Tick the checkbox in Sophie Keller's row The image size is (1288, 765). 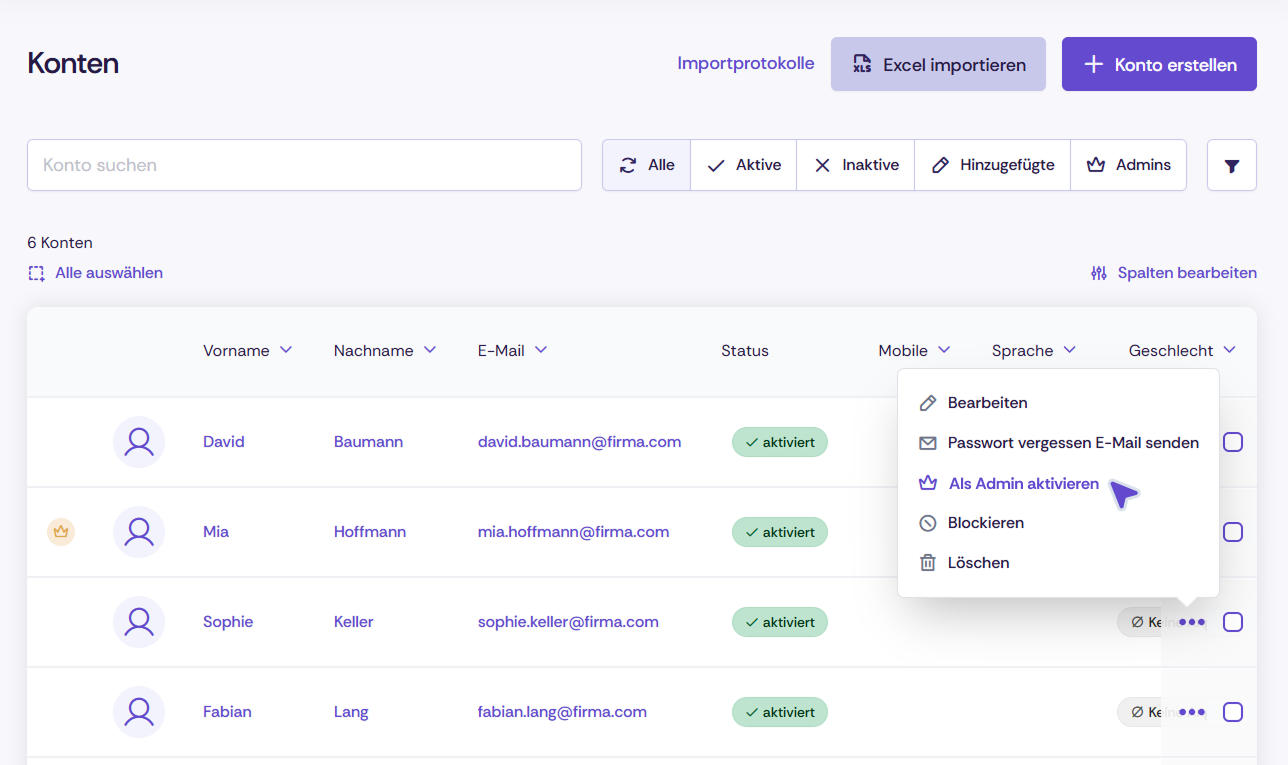coord(1233,622)
